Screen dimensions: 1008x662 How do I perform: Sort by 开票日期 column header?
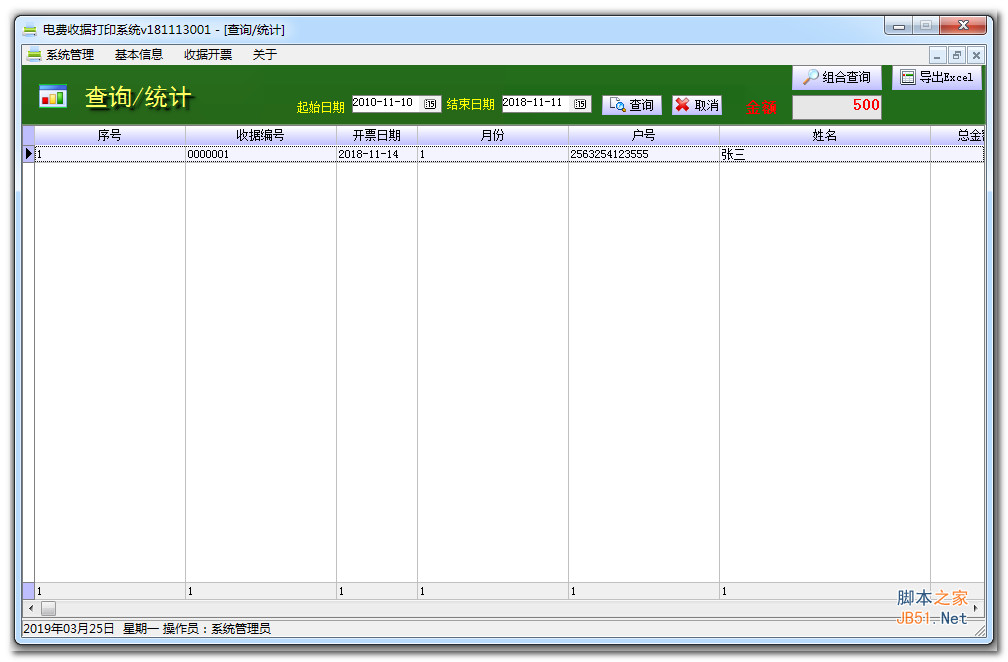[377, 135]
